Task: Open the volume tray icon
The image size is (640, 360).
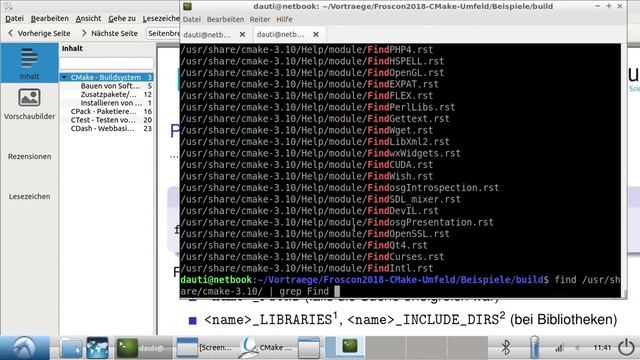Action: [x=578, y=348]
